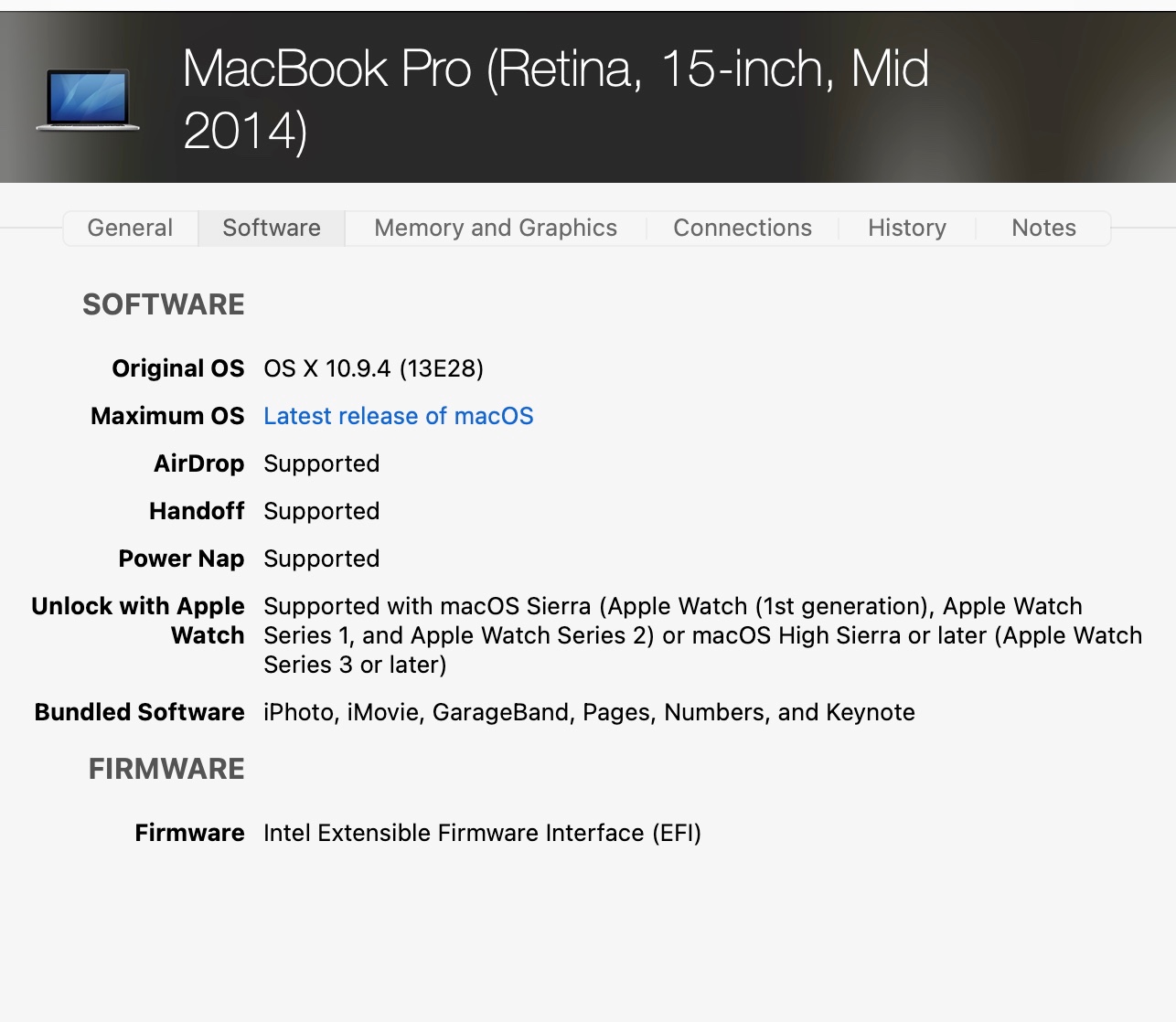This screenshot has height=1022, width=1176.
Task: Follow the Latest release of macOS link
Action: [x=399, y=416]
